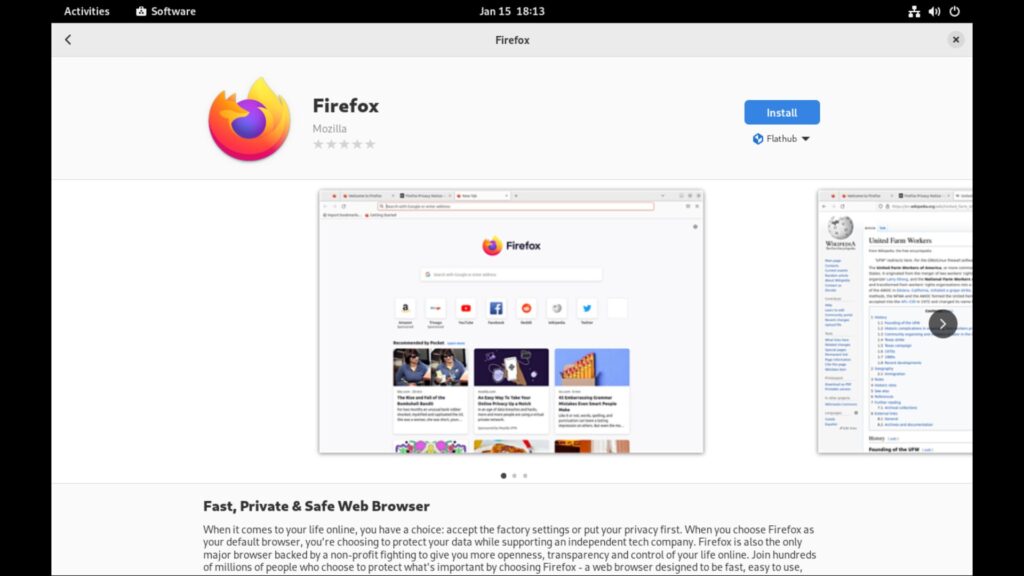The height and width of the screenshot is (576, 1024).
Task: Click the Wikipedia screenshot thumbnail
Action: pos(895,321)
